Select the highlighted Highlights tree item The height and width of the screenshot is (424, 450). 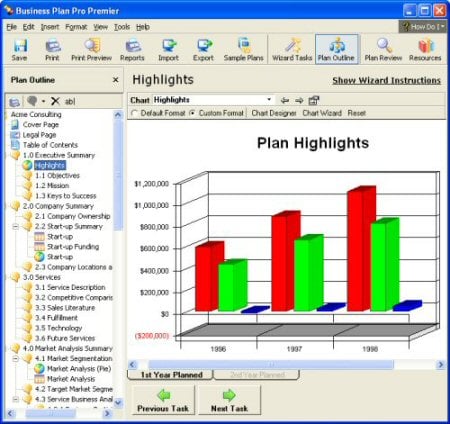[50, 165]
